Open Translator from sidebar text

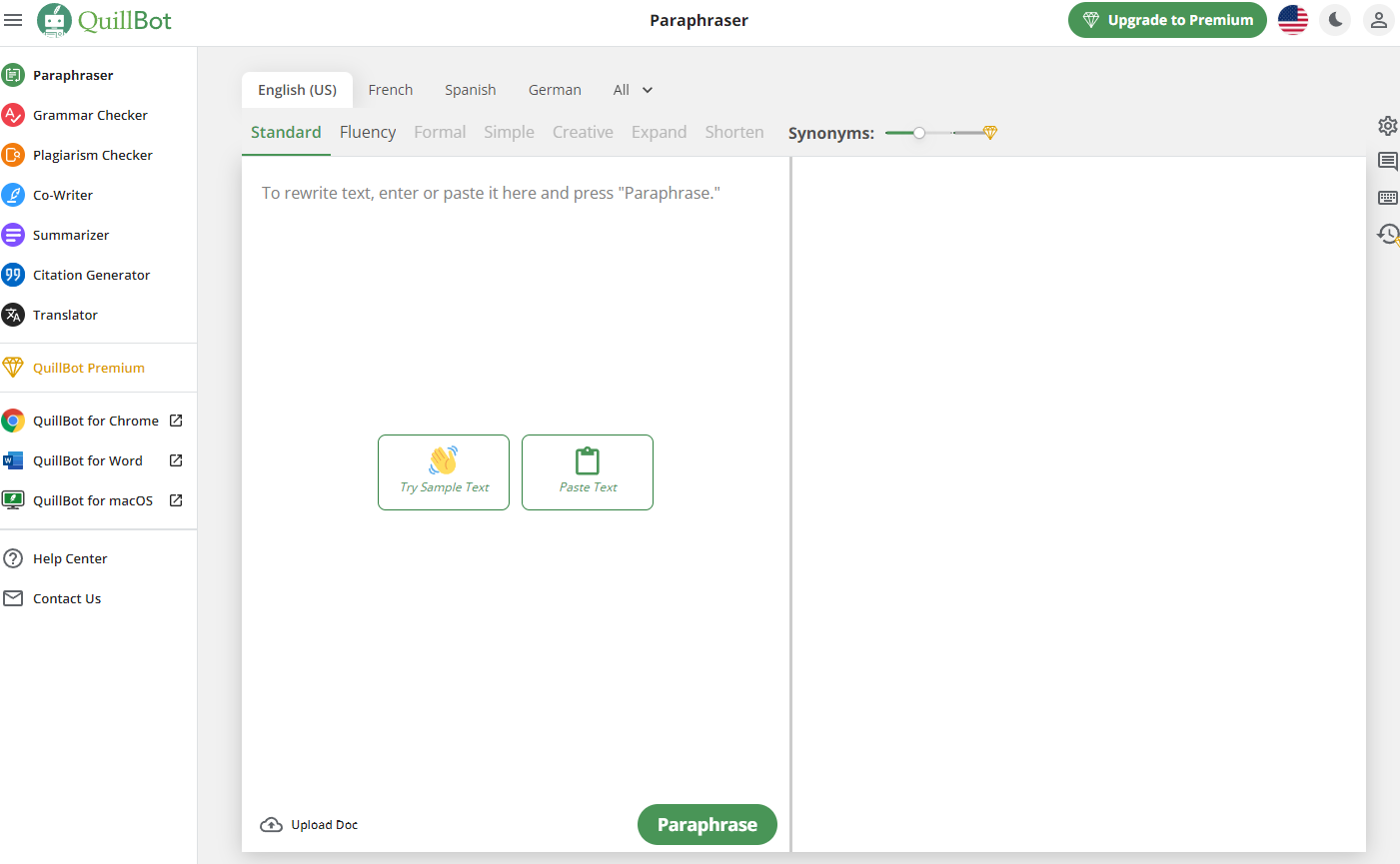[65, 315]
